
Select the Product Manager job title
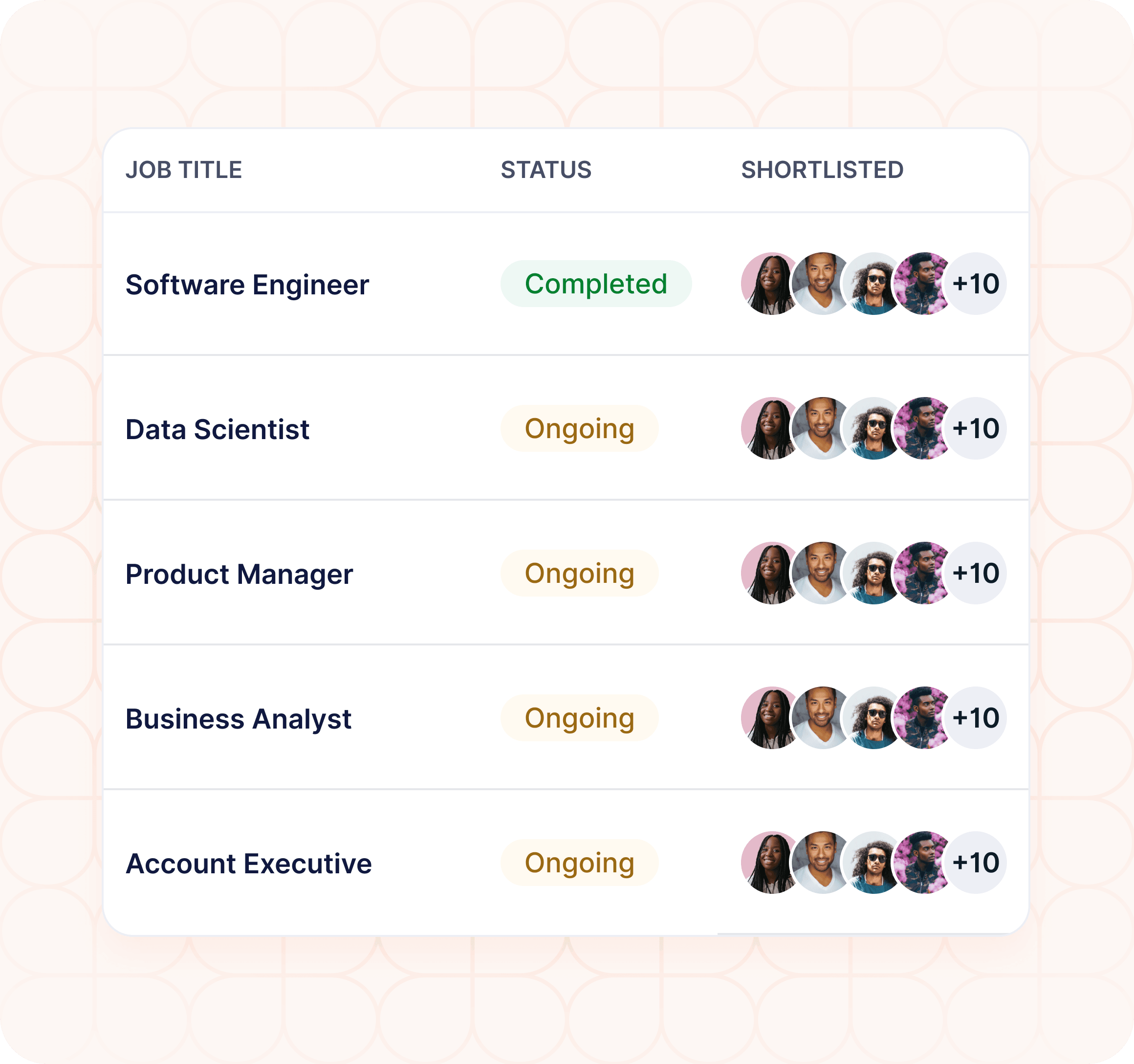click(x=239, y=574)
